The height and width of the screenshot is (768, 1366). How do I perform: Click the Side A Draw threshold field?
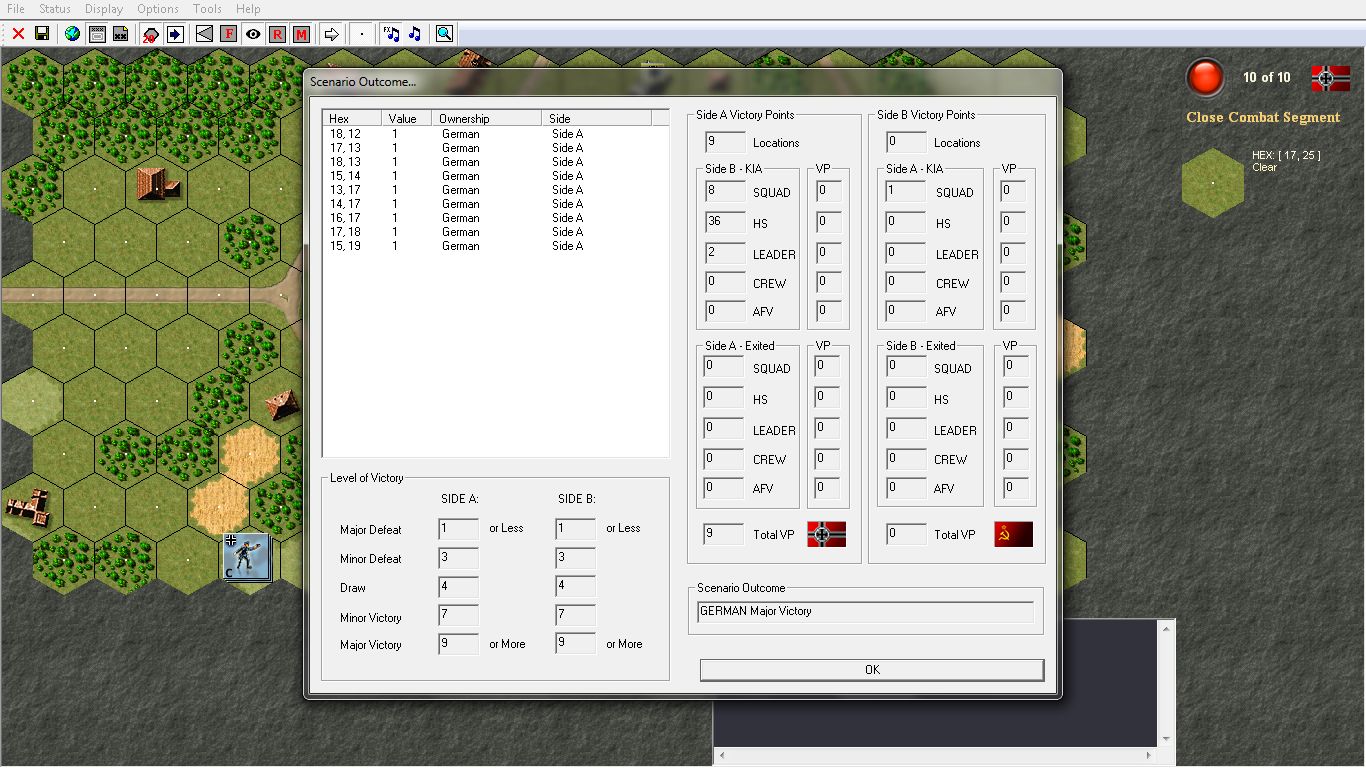point(458,587)
